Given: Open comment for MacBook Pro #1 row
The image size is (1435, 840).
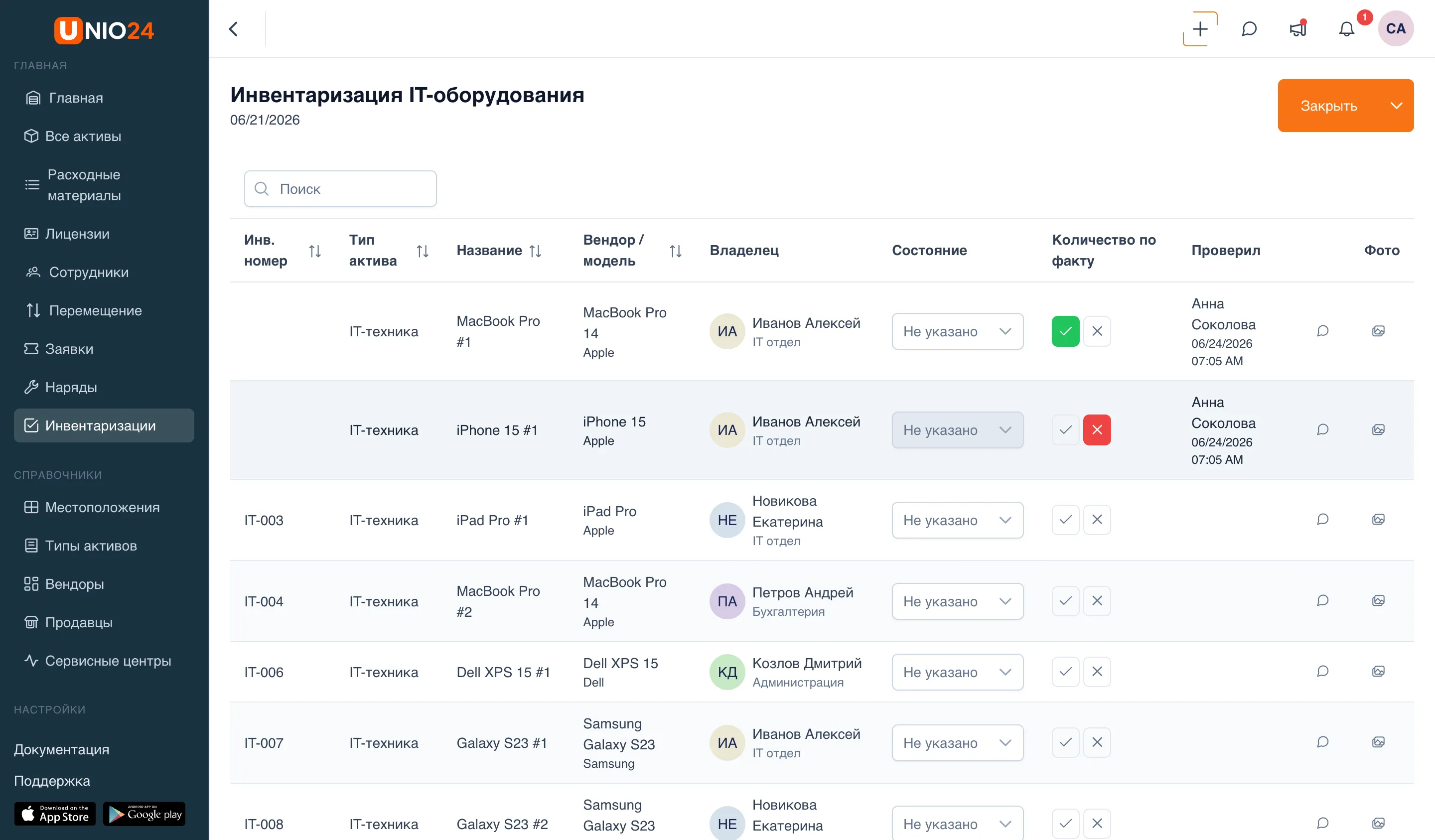Looking at the screenshot, I should pos(1322,331).
